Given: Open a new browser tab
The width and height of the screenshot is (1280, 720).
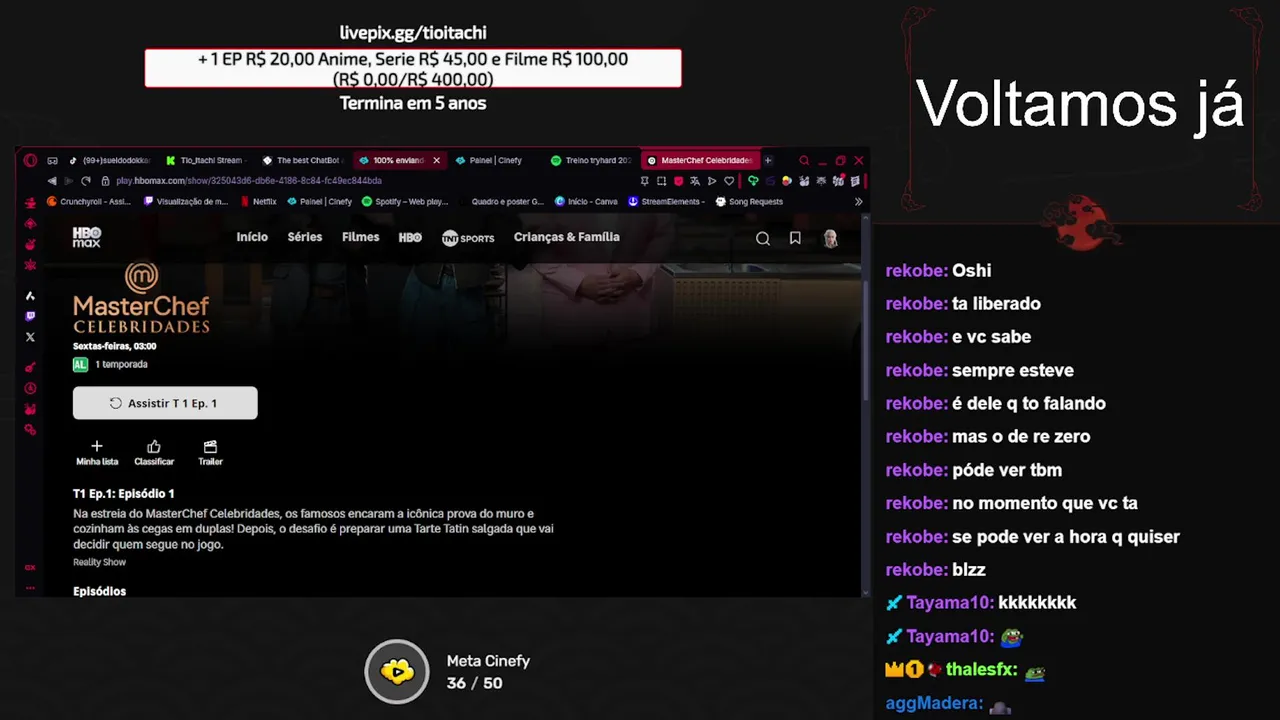Looking at the screenshot, I should click(x=768, y=160).
